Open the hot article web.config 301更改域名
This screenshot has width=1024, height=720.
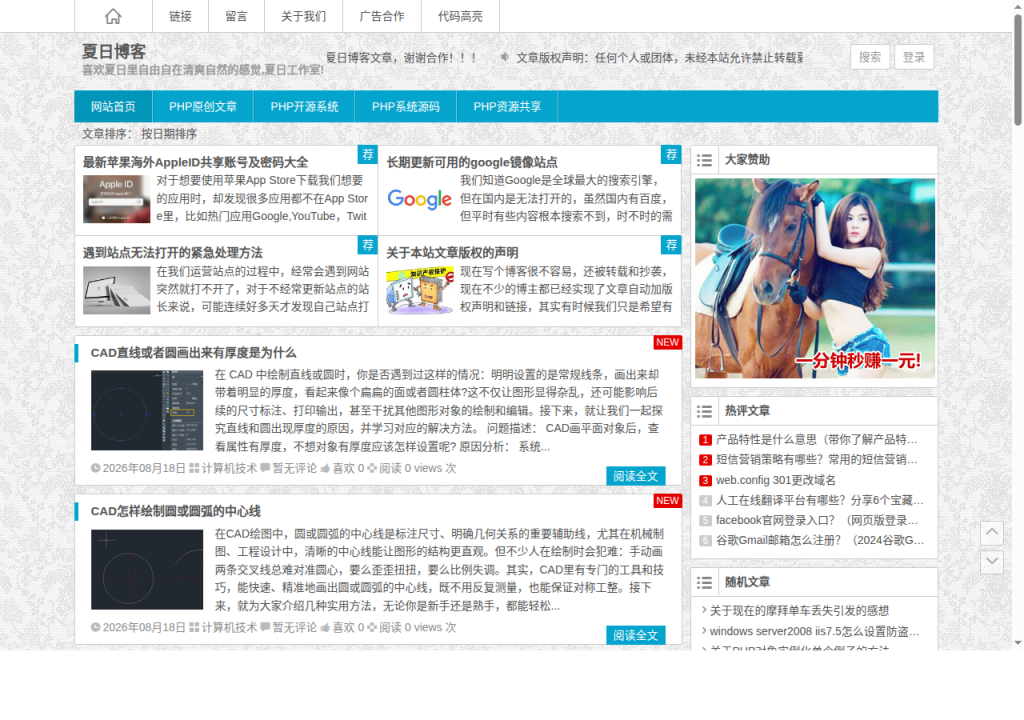(775, 480)
